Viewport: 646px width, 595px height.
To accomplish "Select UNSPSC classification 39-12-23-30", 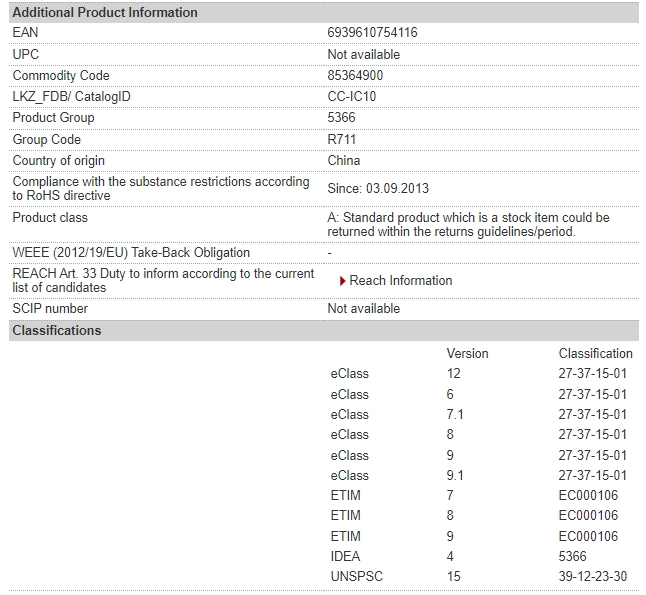I will pos(592,576).
